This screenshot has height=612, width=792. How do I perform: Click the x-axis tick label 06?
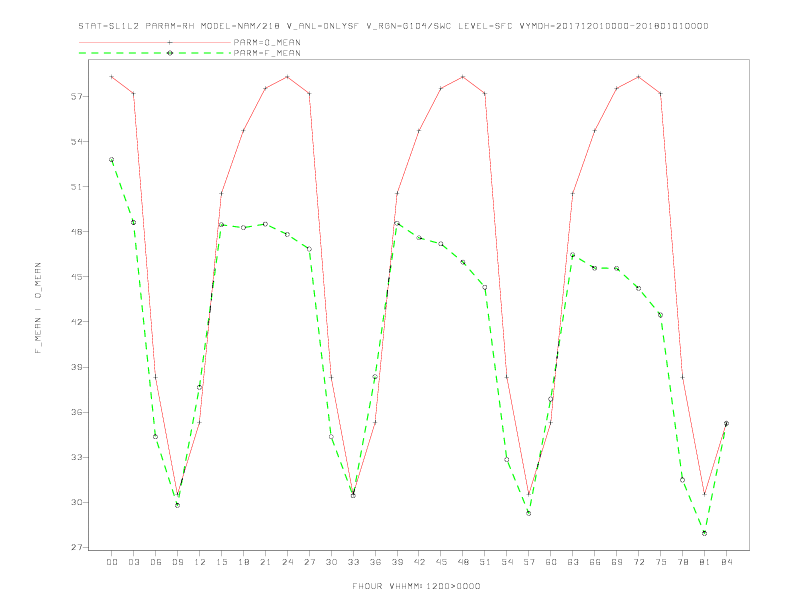156,562
